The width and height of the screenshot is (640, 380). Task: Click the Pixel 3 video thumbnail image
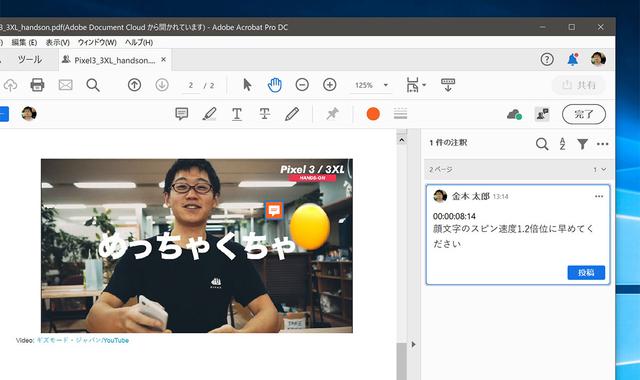pyautogui.click(x=197, y=246)
